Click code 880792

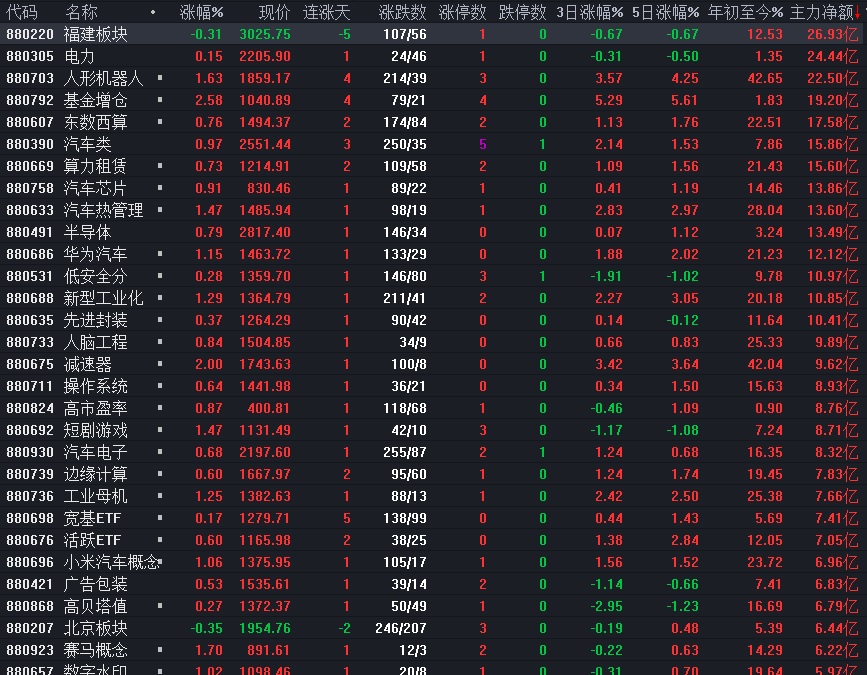(30, 101)
